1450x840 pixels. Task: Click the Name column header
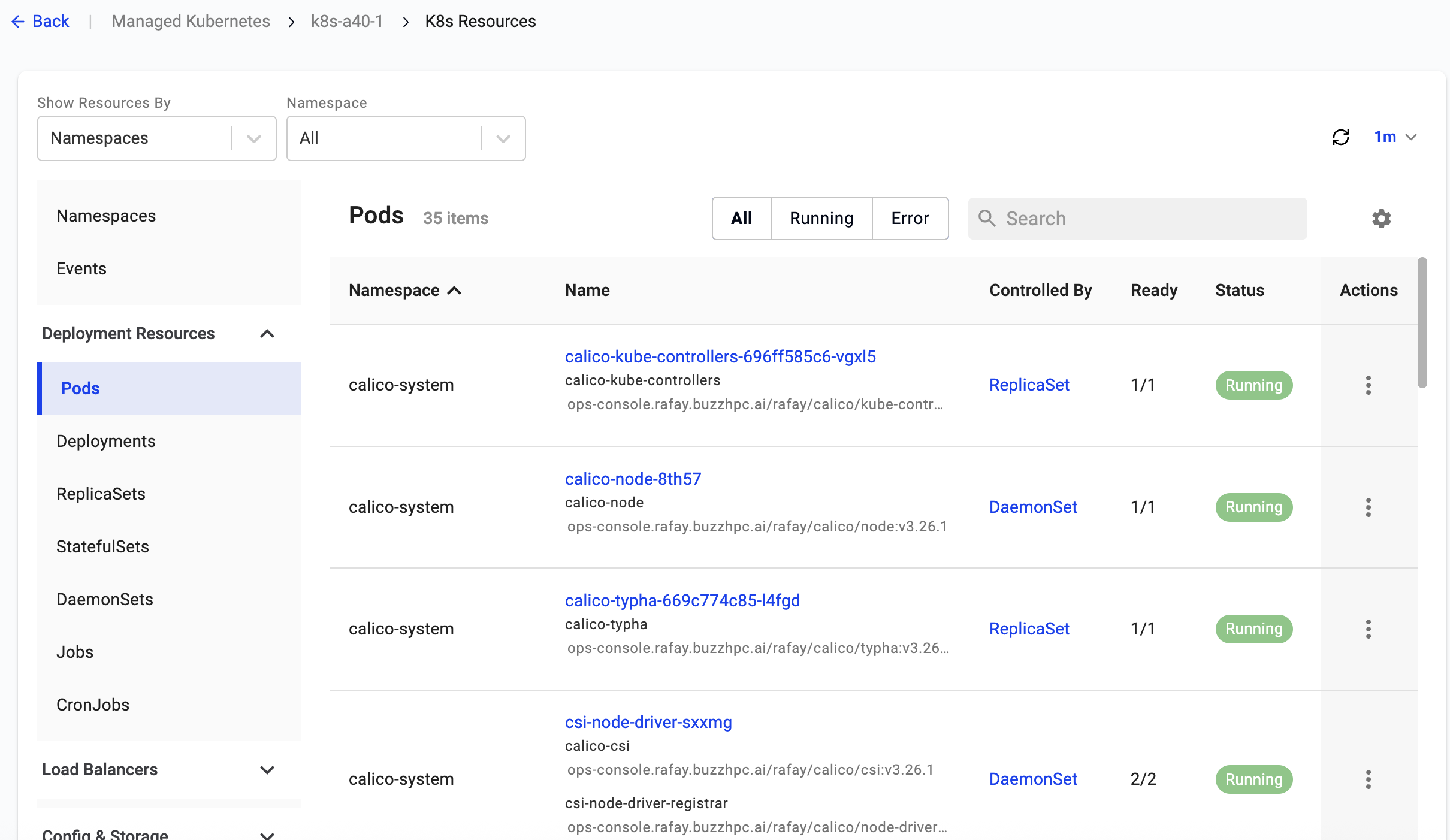pyautogui.click(x=587, y=291)
